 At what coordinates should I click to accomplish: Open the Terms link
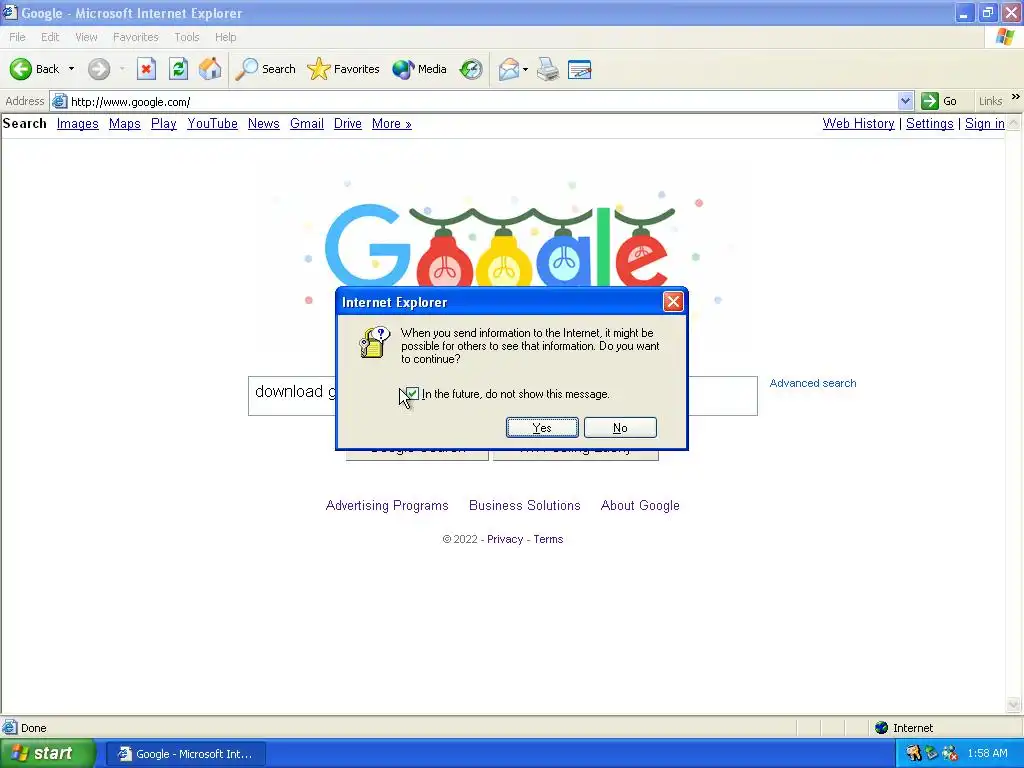(548, 539)
